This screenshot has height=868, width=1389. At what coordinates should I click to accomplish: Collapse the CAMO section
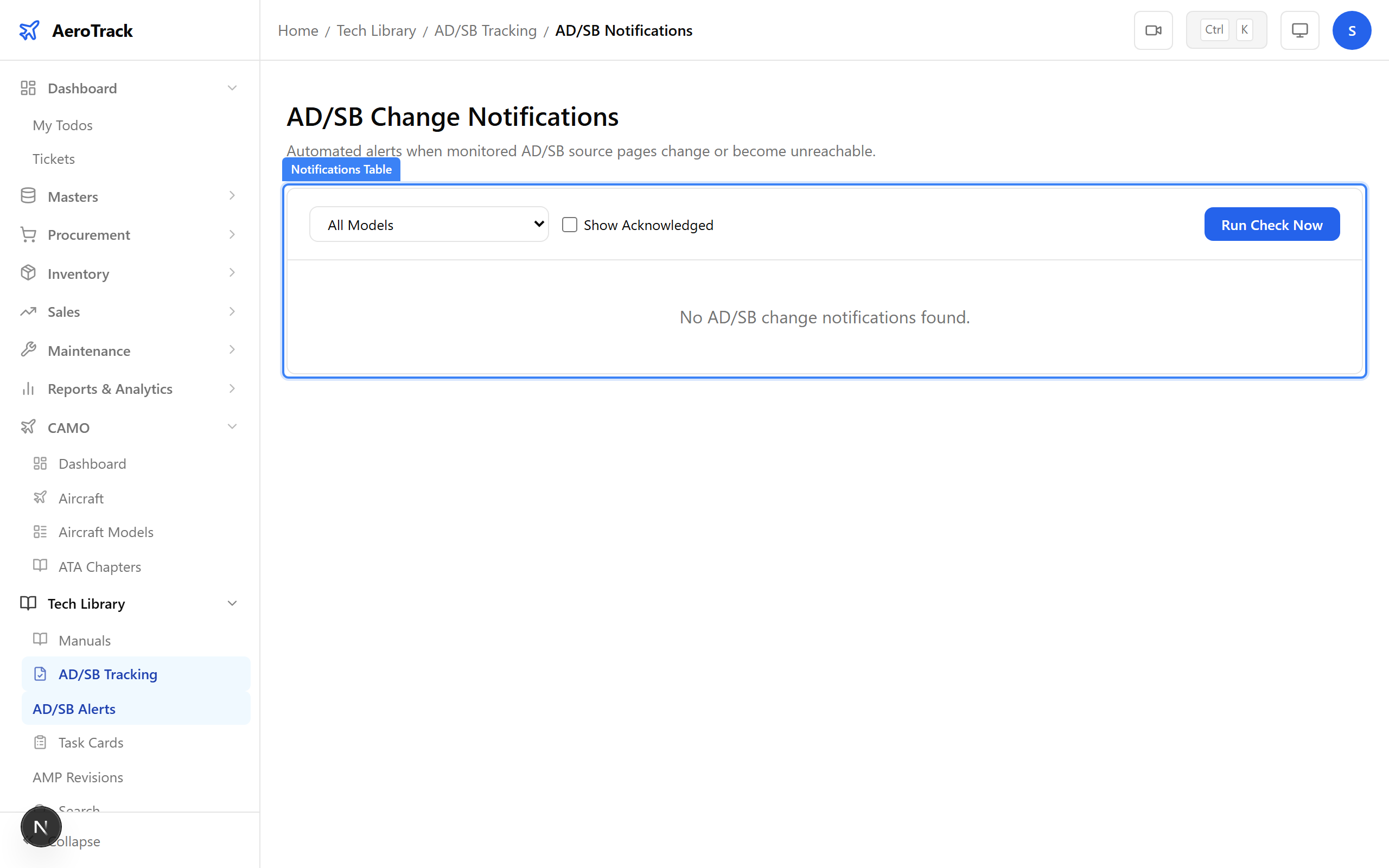pyautogui.click(x=232, y=426)
